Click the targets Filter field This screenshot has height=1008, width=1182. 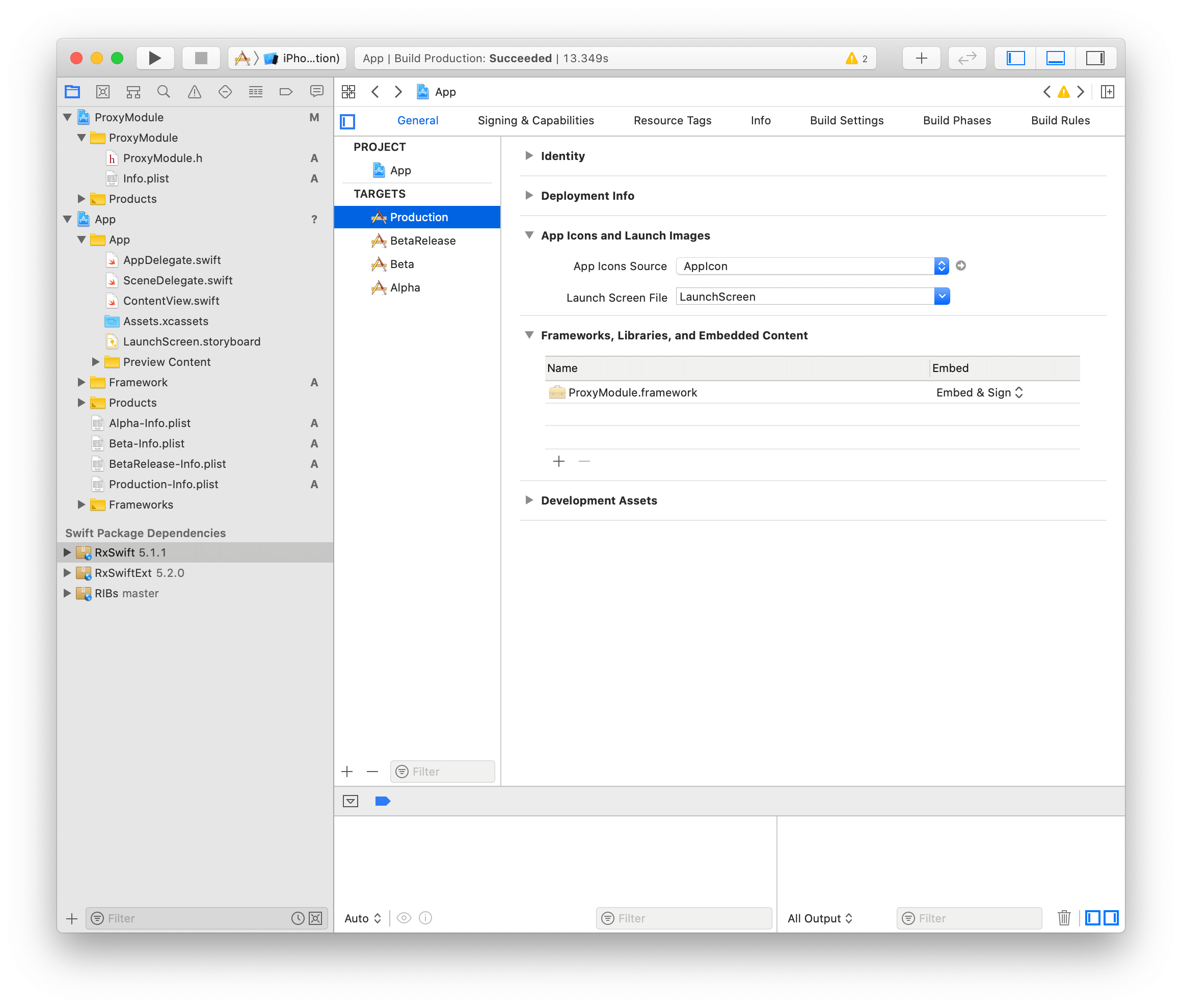pyautogui.click(x=442, y=772)
